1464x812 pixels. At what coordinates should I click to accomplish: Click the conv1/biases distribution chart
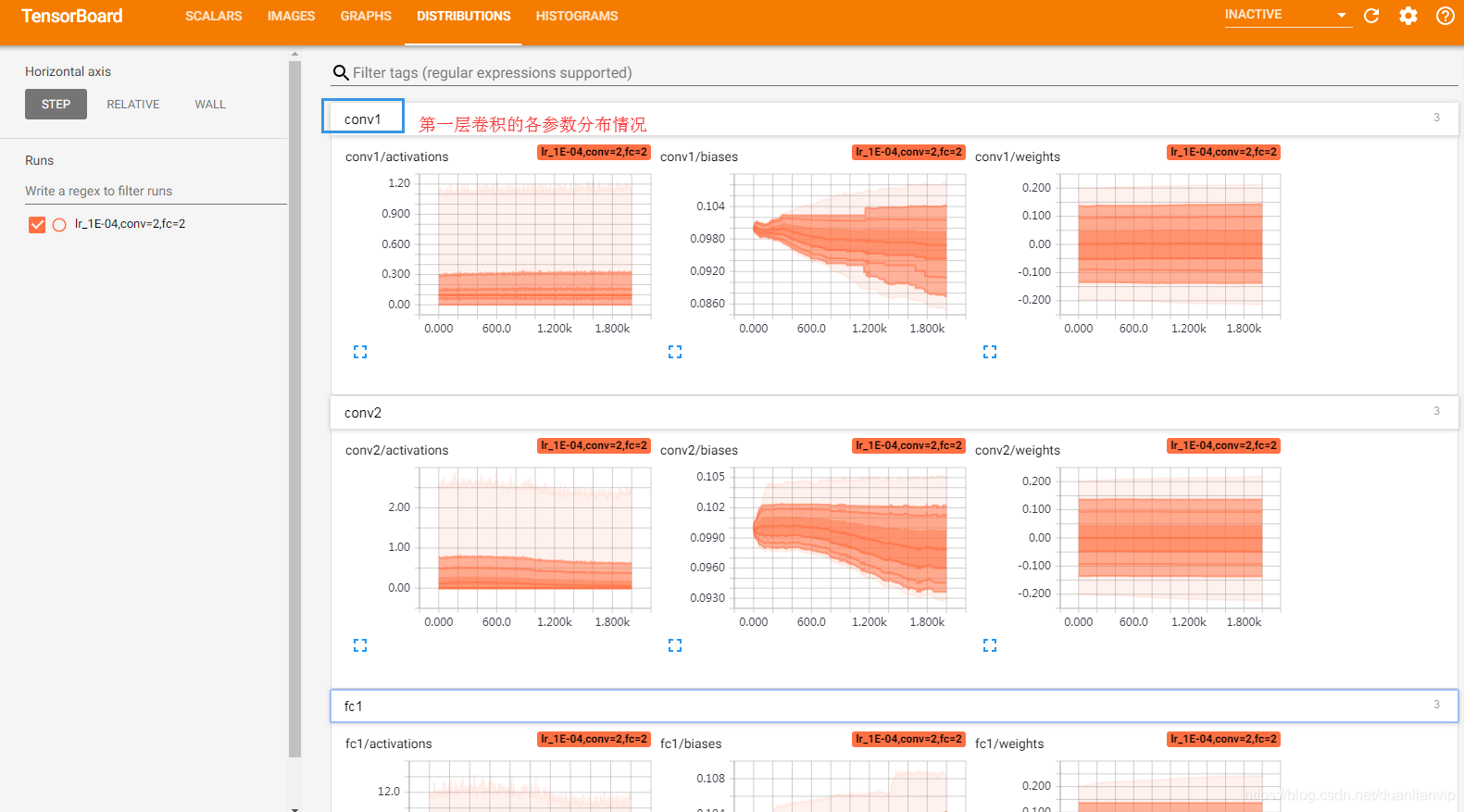tap(849, 245)
